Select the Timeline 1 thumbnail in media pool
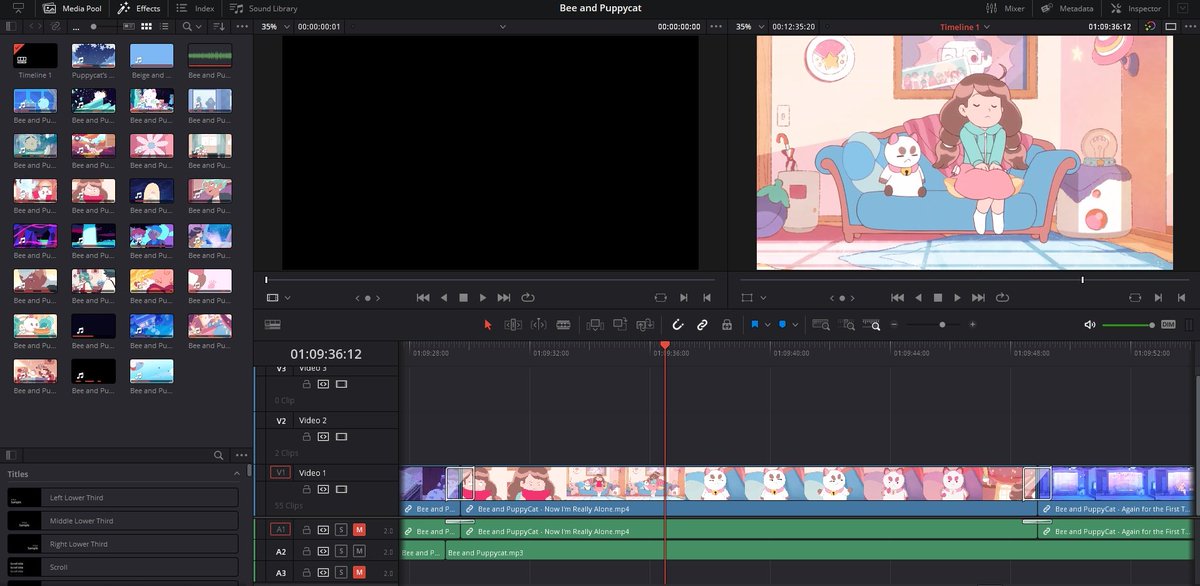Image resolution: width=1200 pixels, height=586 pixels. 35,56
